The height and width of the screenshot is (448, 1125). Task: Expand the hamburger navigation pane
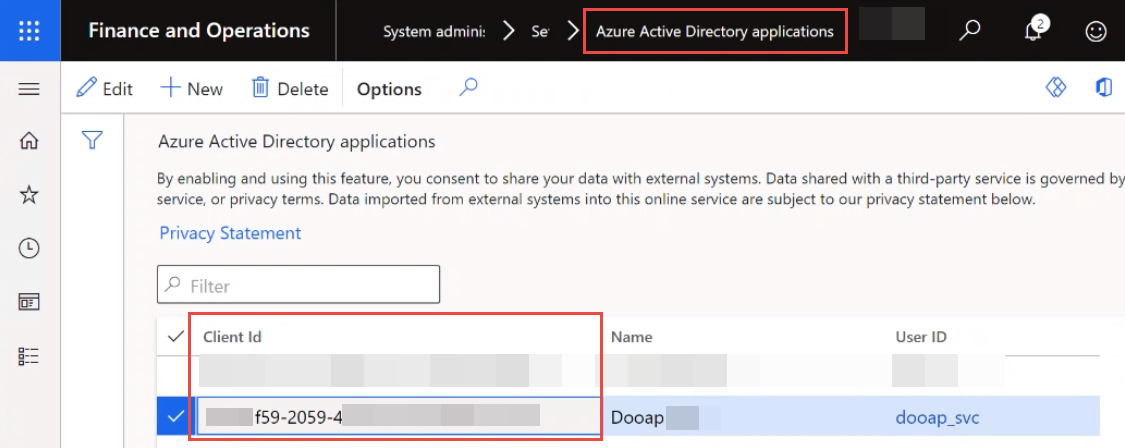(x=29, y=89)
